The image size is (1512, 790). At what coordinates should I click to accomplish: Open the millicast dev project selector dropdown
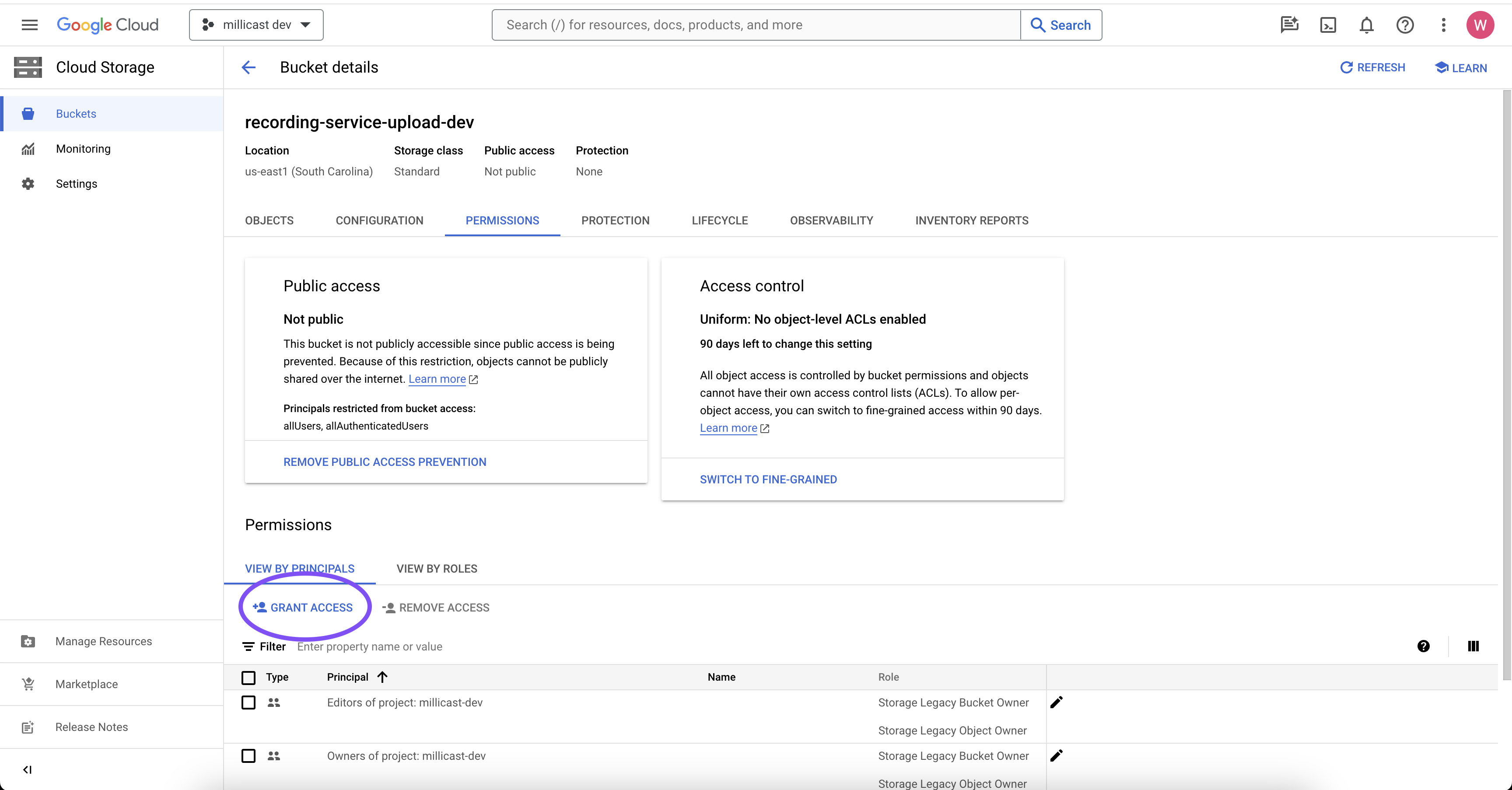[x=256, y=24]
